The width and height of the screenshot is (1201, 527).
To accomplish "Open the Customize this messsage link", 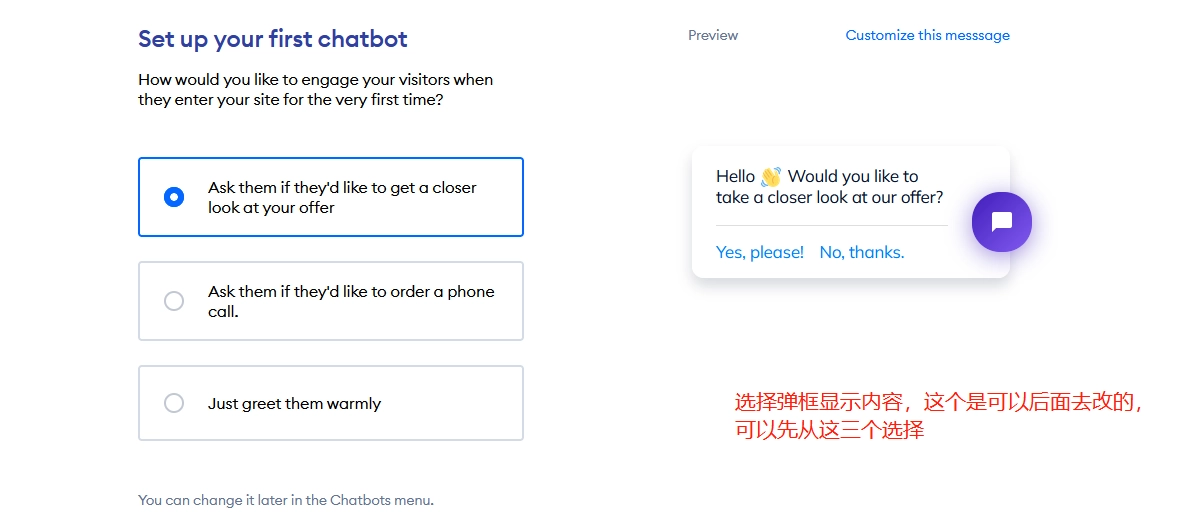I will click(927, 35).
